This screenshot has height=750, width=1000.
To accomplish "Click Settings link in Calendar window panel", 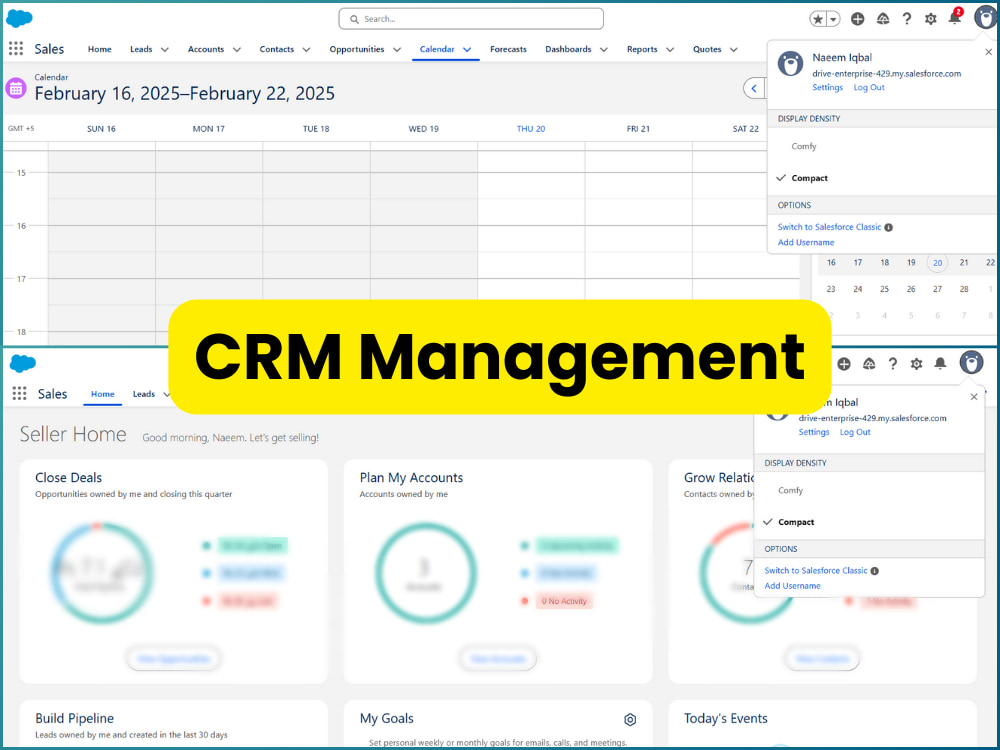I will (827, 87).
